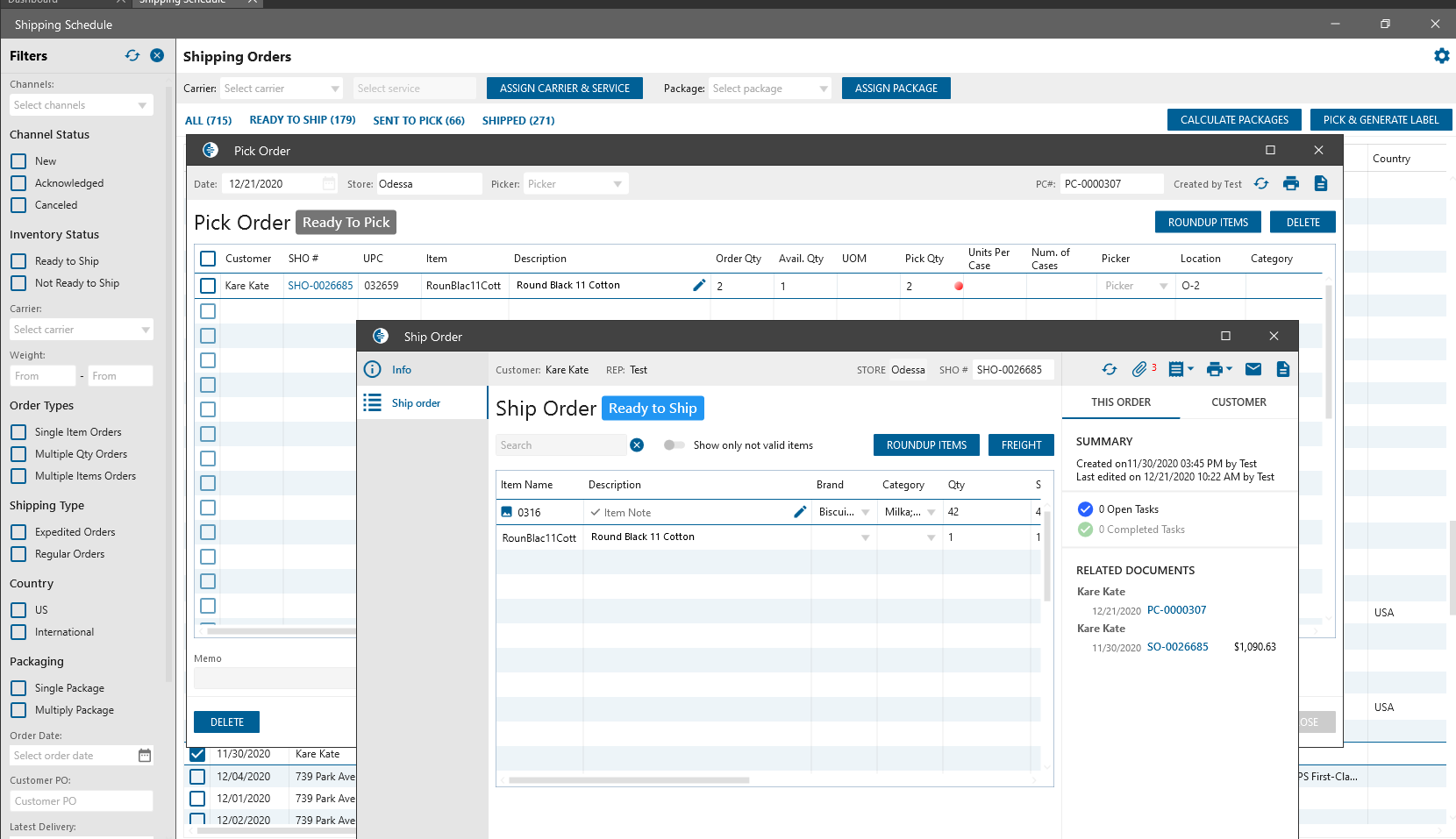Edit description pencil for Round Black 11 Cotton

coord(699,285)
